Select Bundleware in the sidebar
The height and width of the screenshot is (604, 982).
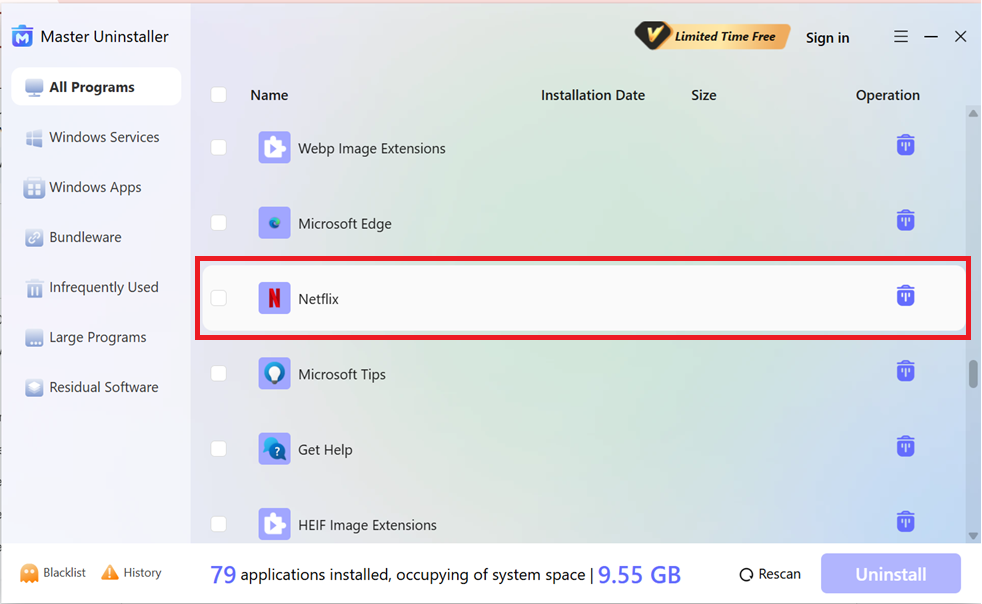[x=85, y=237]
